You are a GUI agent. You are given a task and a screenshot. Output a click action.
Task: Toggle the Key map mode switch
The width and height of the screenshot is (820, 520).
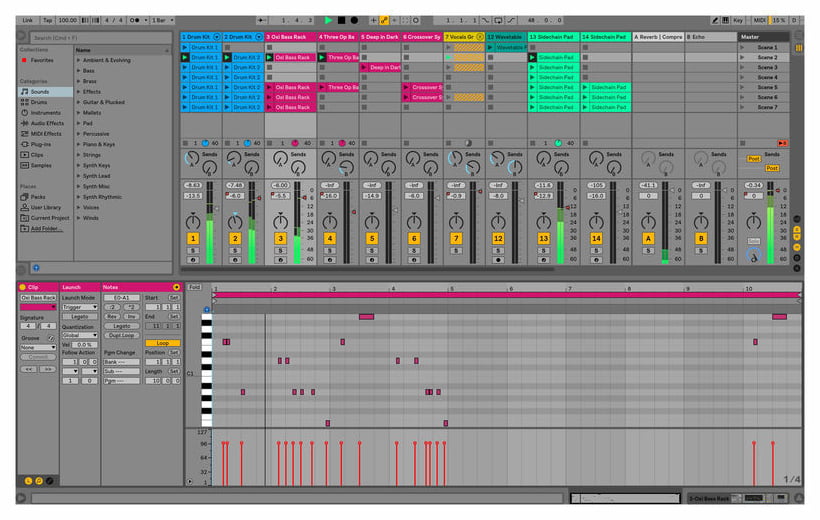[x=738, y=20]
